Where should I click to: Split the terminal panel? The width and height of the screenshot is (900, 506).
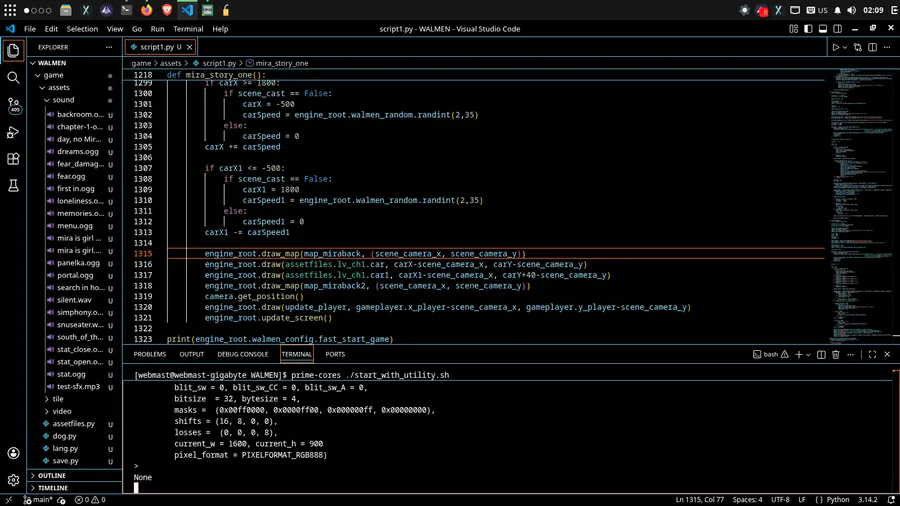(821, 355)
